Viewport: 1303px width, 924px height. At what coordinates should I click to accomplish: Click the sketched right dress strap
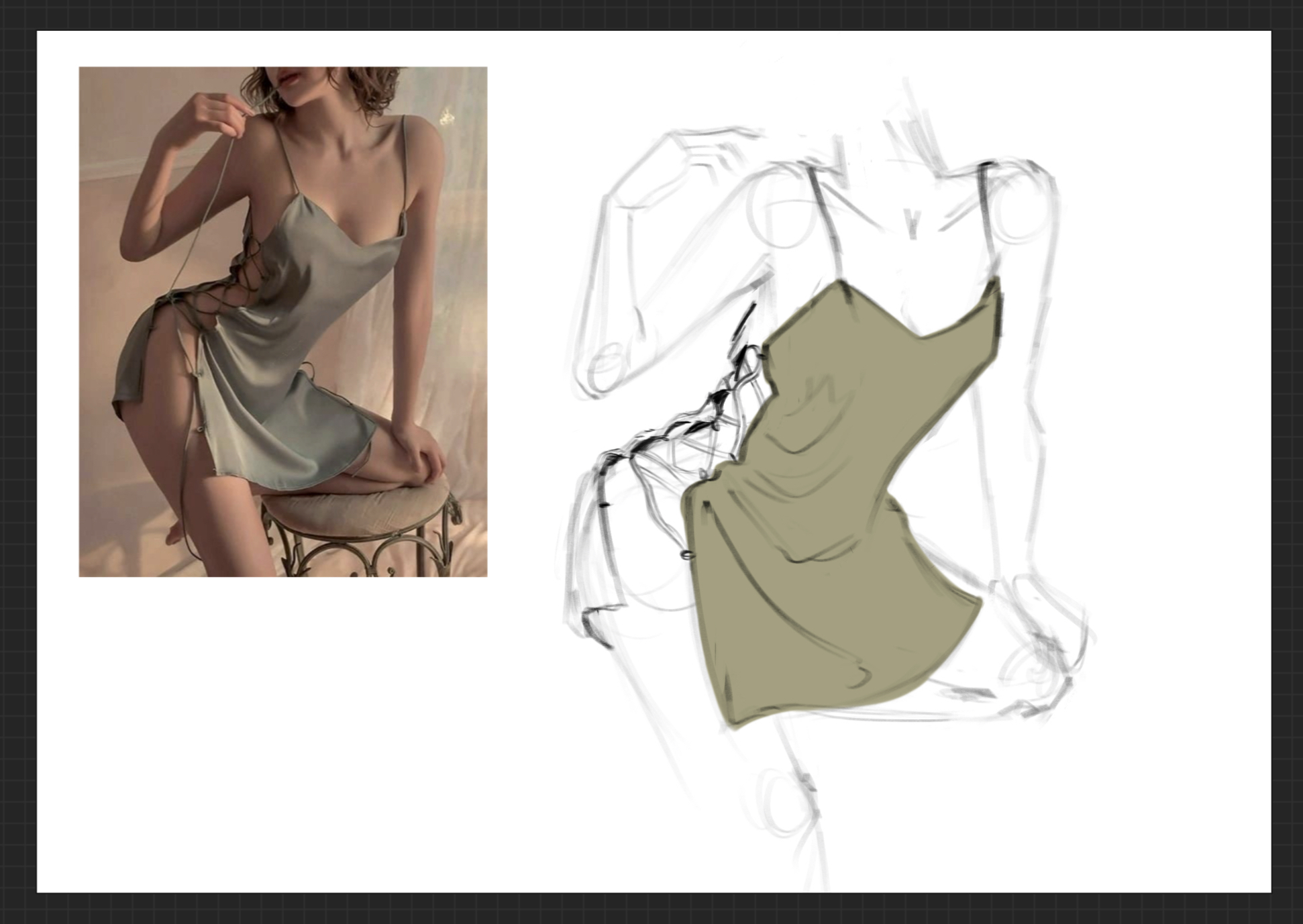[988, 221]
